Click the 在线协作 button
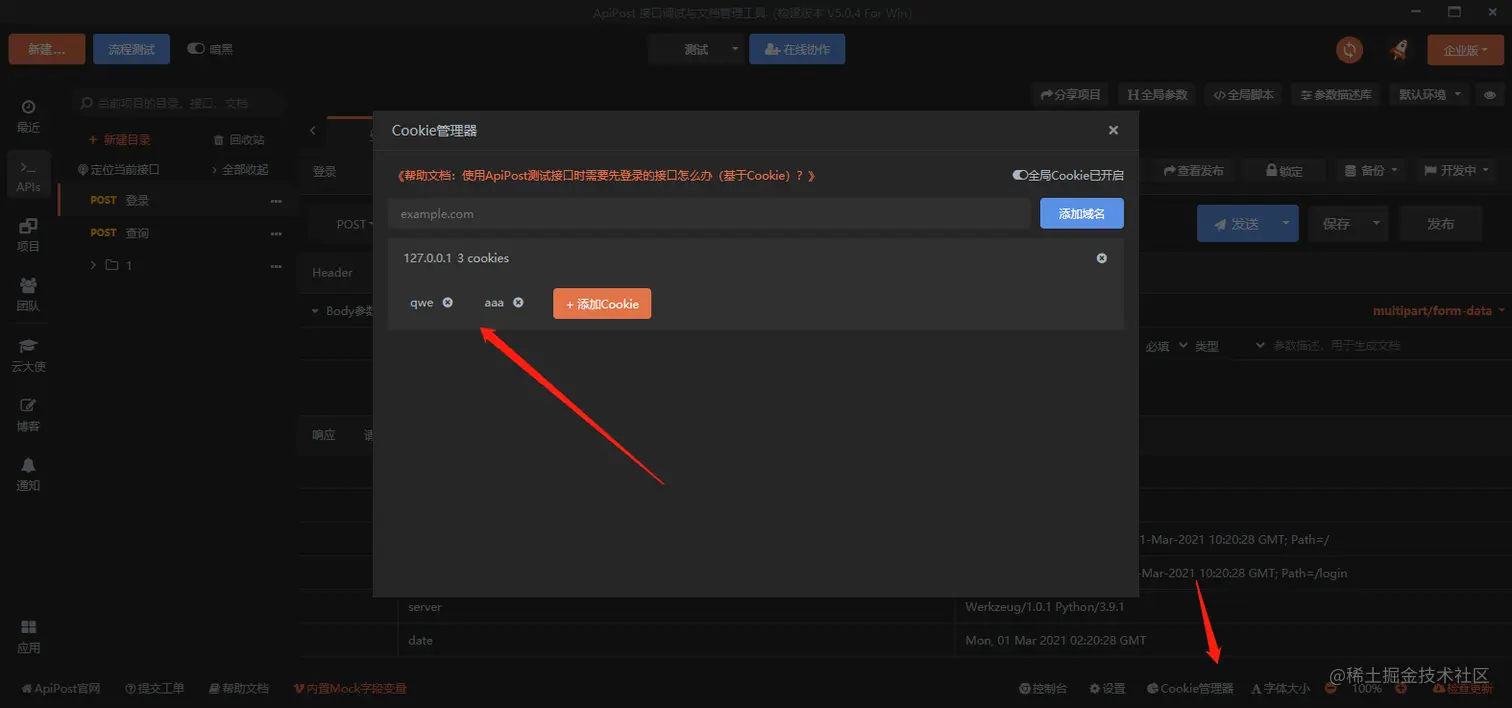 point(797,49)
